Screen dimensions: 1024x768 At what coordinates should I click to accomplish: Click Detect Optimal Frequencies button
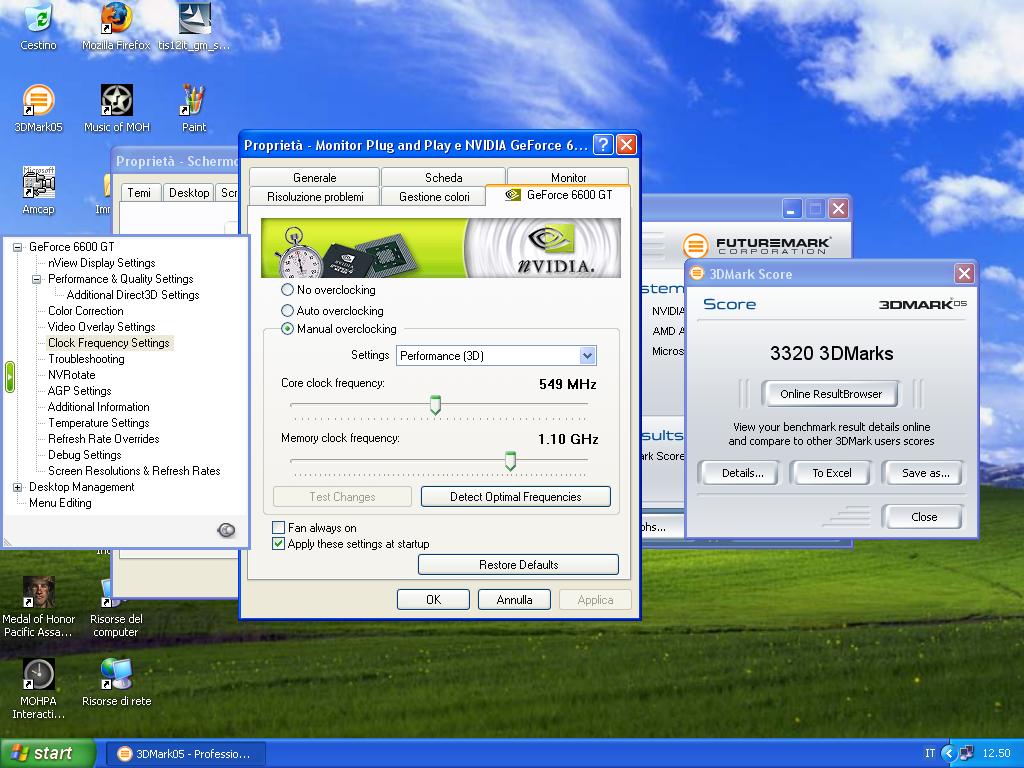(516, 496)
